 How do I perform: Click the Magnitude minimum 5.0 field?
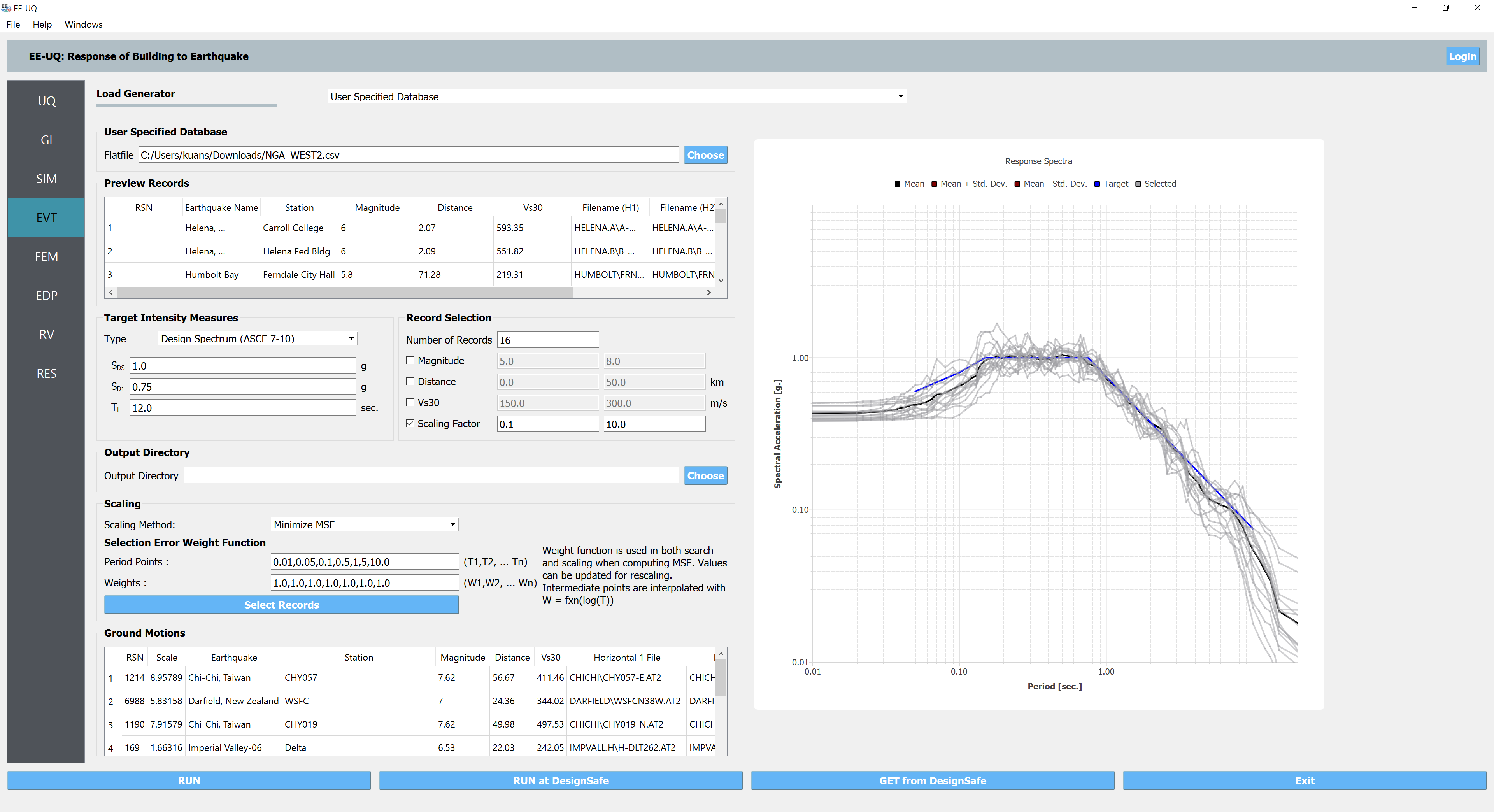coord(547,361)
